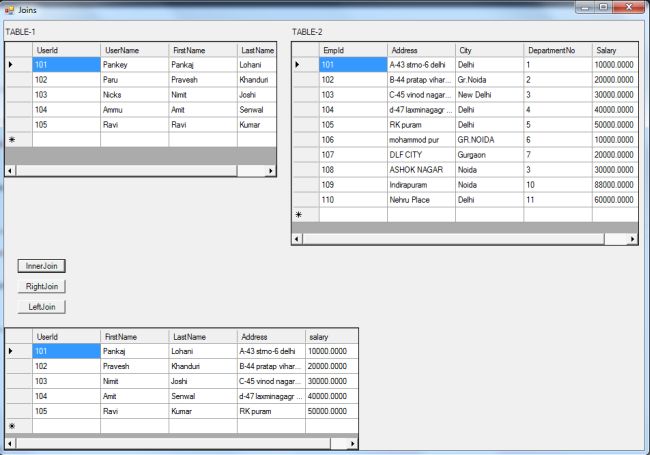Click Salary column header in Table-2
650x455 pixels.
pyautogui.click(x=615, y=50)
